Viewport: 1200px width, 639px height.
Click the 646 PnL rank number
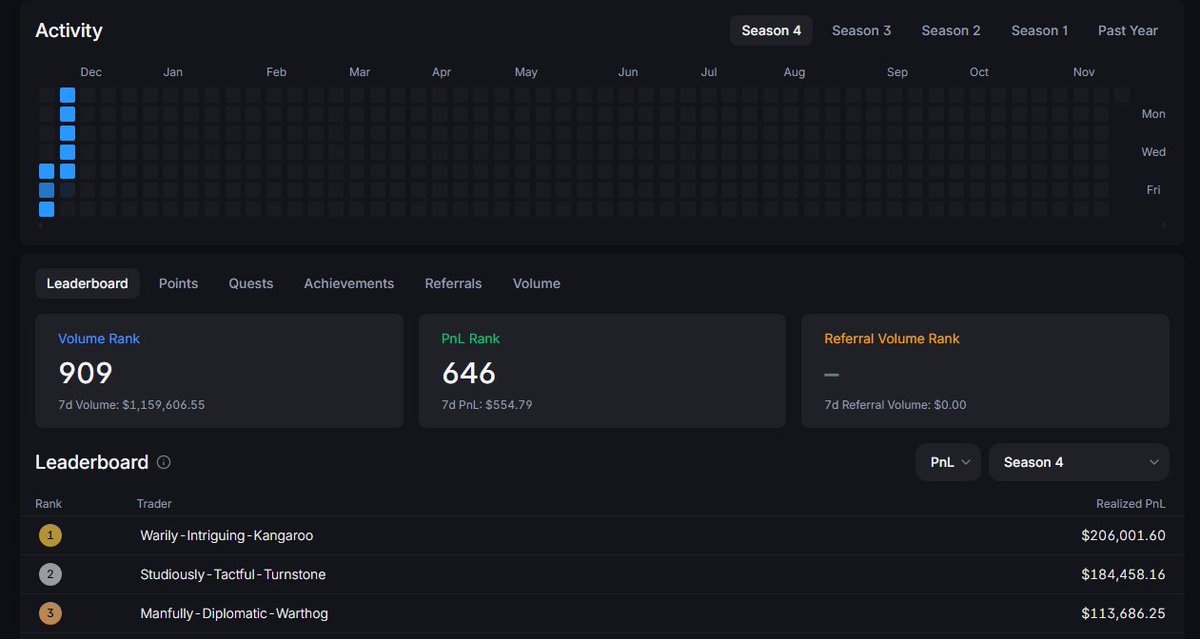pyautogui.click(x=469, y=373)
